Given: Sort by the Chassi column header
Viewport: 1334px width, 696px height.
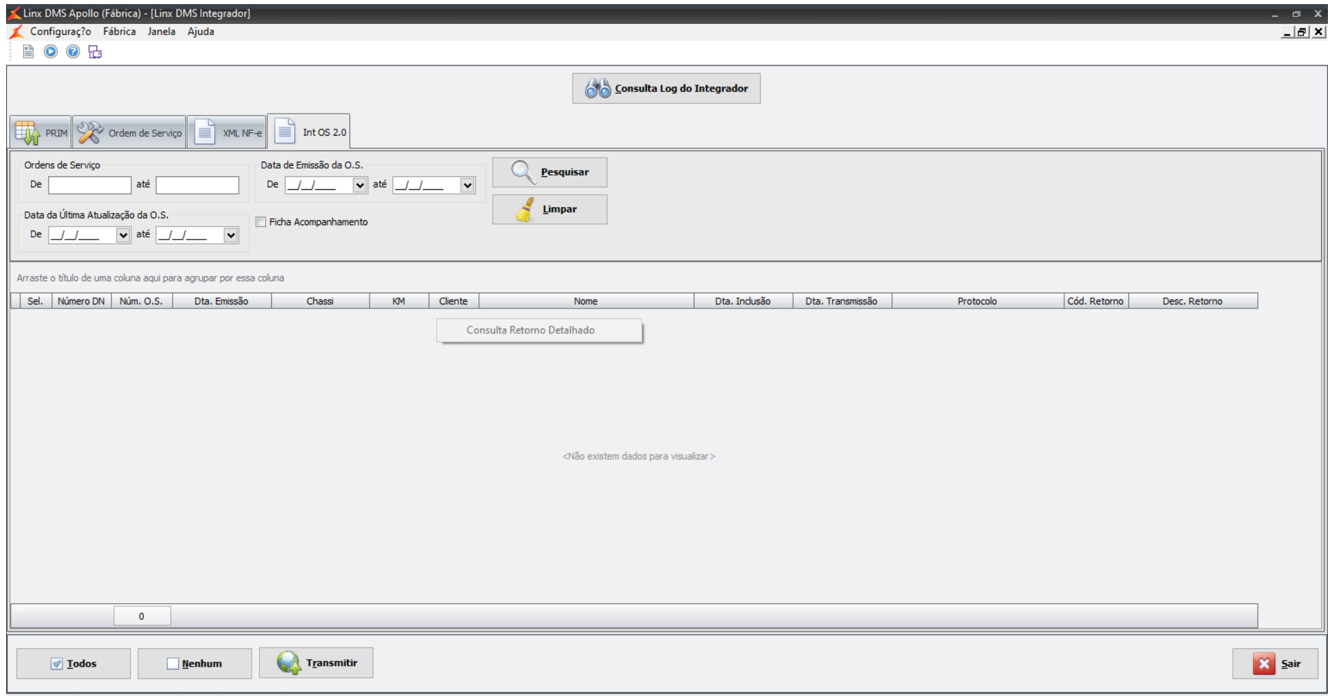Looking at the screenshot, I should coord(320,301).
